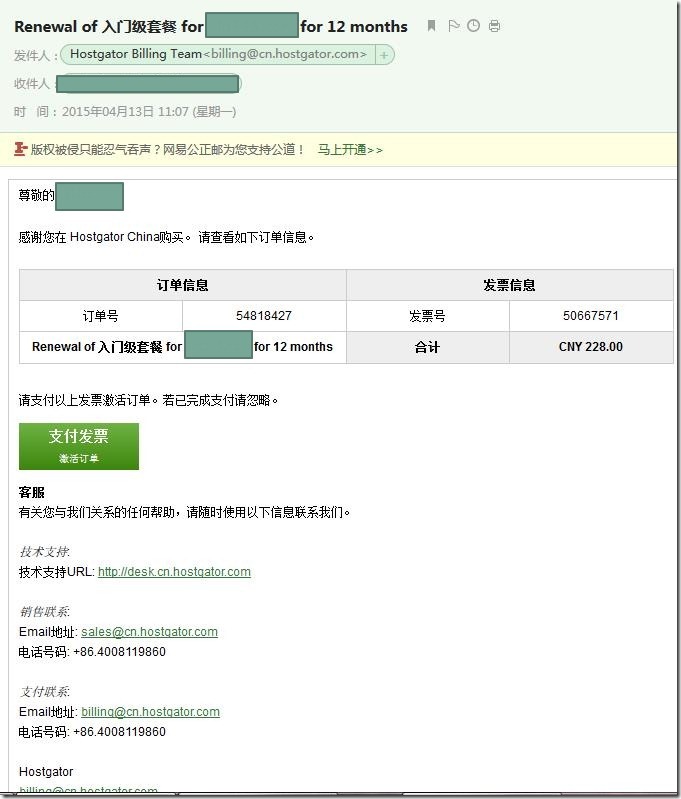Click the invoice number 50667571 cell
Viewport: 681px width, 799px height.
pos(591,316)
